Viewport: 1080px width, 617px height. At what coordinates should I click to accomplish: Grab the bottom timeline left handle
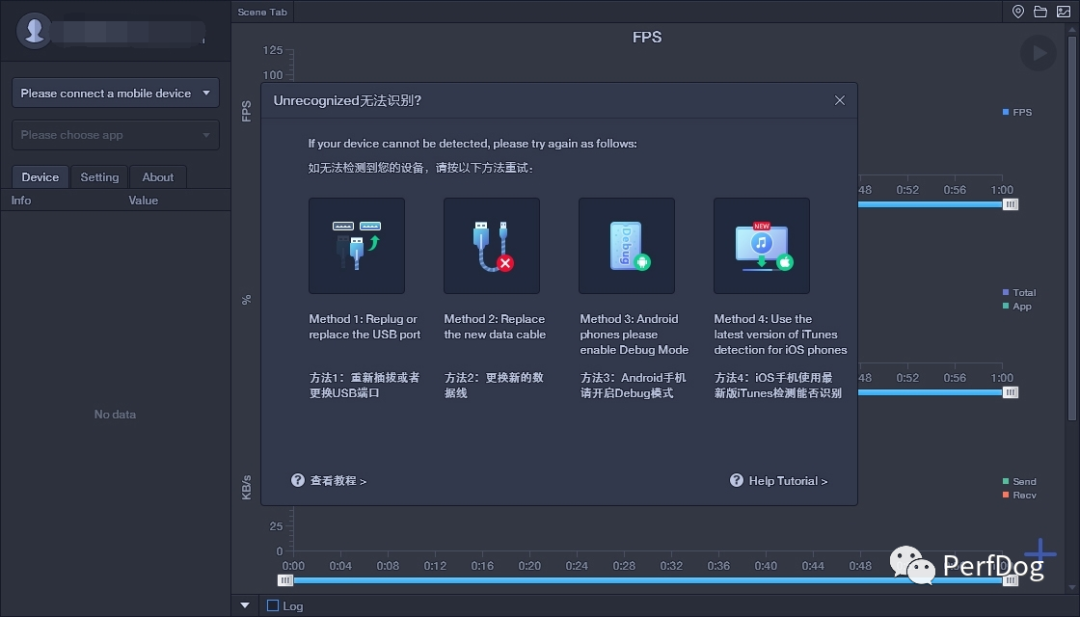tap(285, 581)
